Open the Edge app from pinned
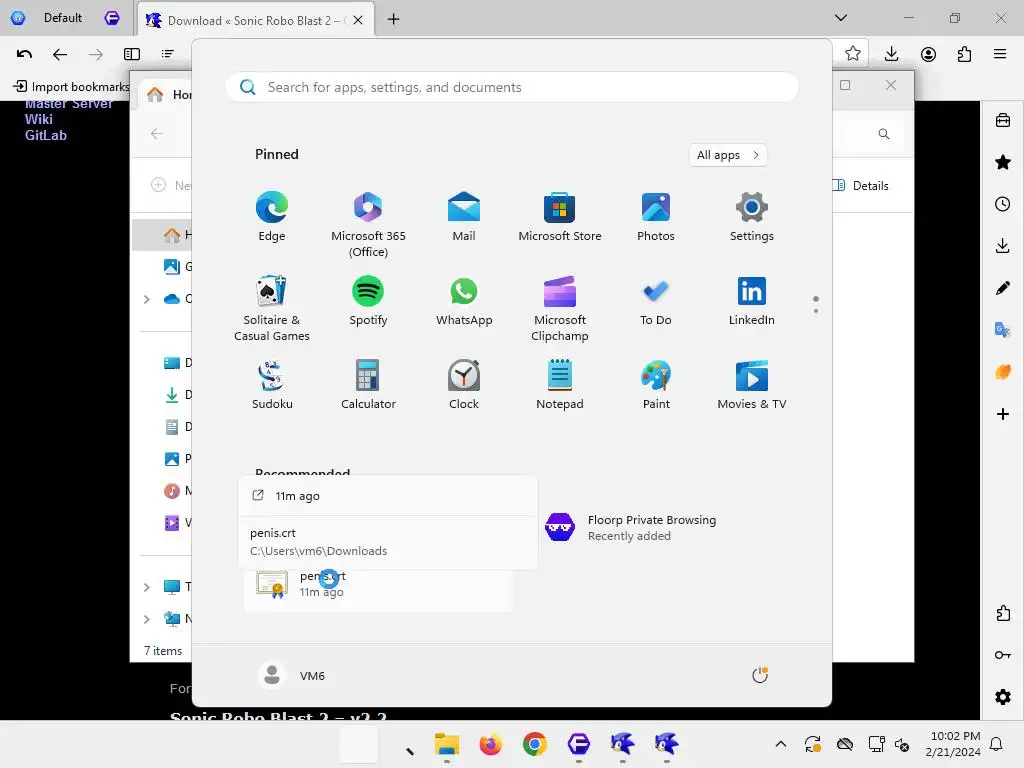The width and height of the screenshot is (1024, 768). pos(272,217)
